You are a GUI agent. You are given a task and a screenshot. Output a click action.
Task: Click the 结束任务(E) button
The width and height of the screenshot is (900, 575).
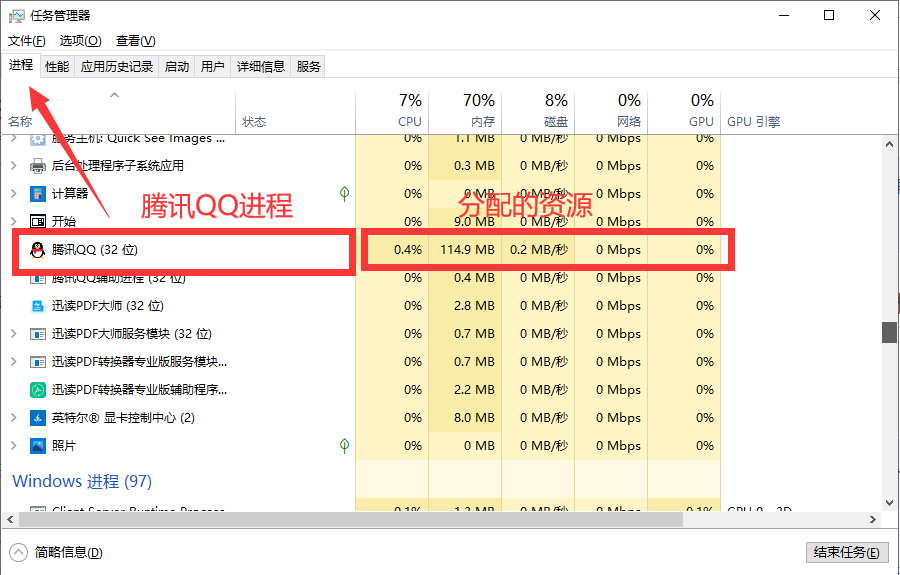click(847, 553)
